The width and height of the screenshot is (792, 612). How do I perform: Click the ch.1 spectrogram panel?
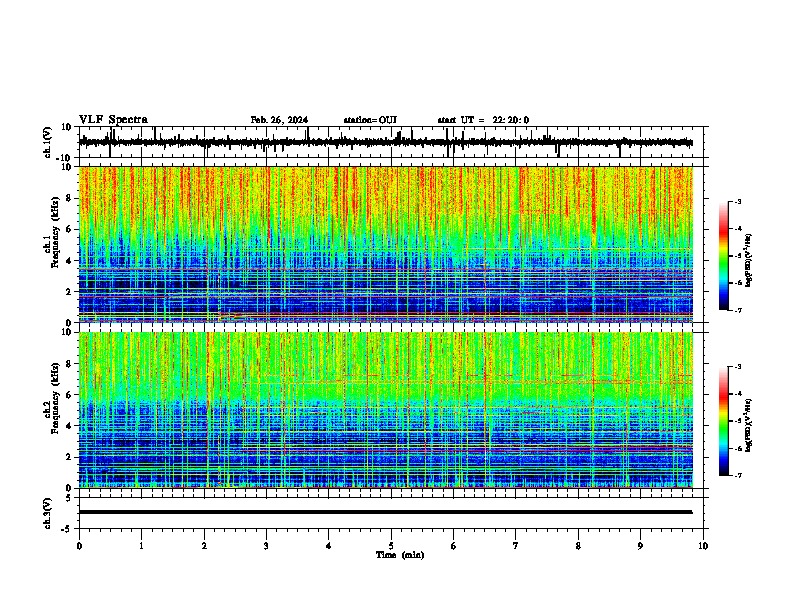(x=386, y=244)
